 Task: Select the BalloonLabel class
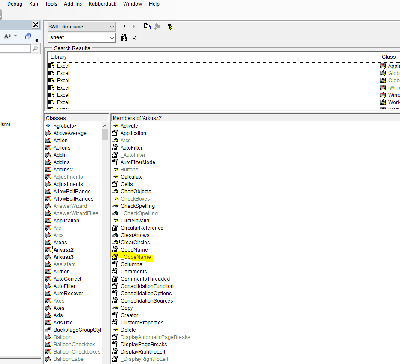(x=69, y=359)
